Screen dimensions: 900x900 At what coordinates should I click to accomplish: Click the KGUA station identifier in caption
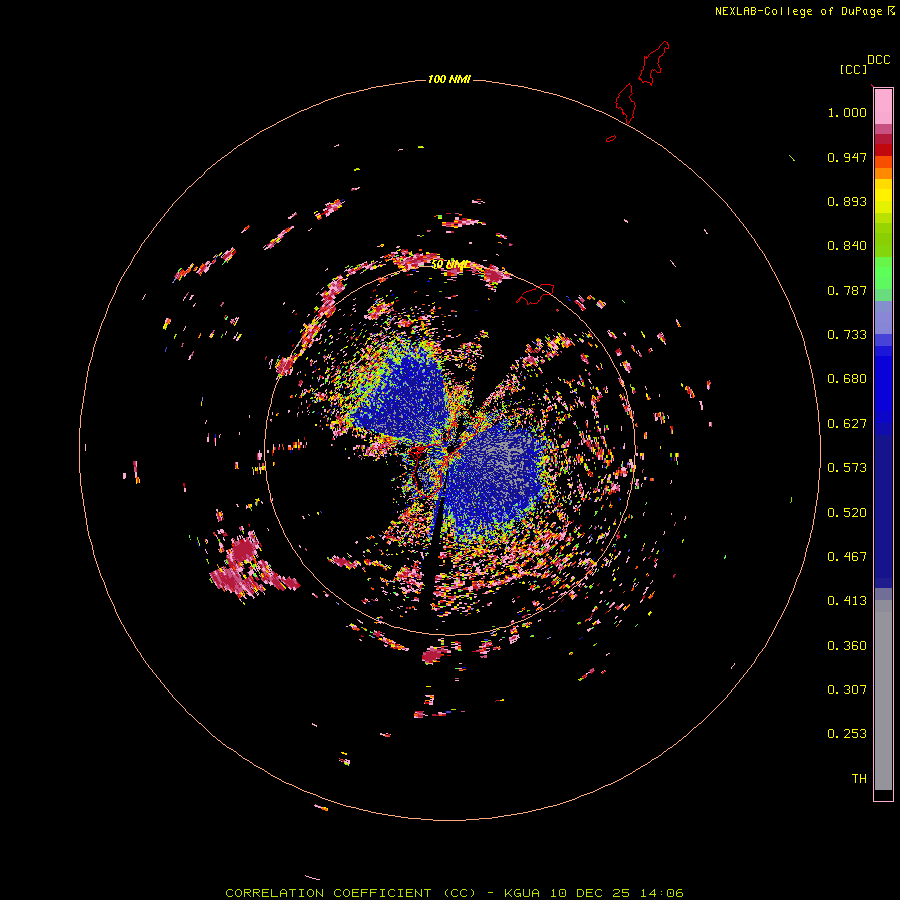coord(522,893)
